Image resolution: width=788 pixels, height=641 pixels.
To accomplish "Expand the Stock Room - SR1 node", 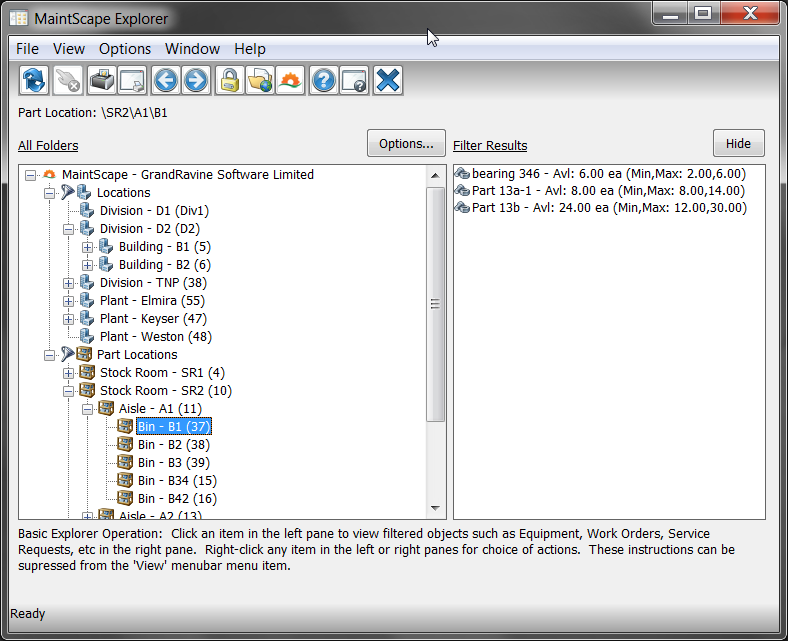I will (x=68, y=373).
